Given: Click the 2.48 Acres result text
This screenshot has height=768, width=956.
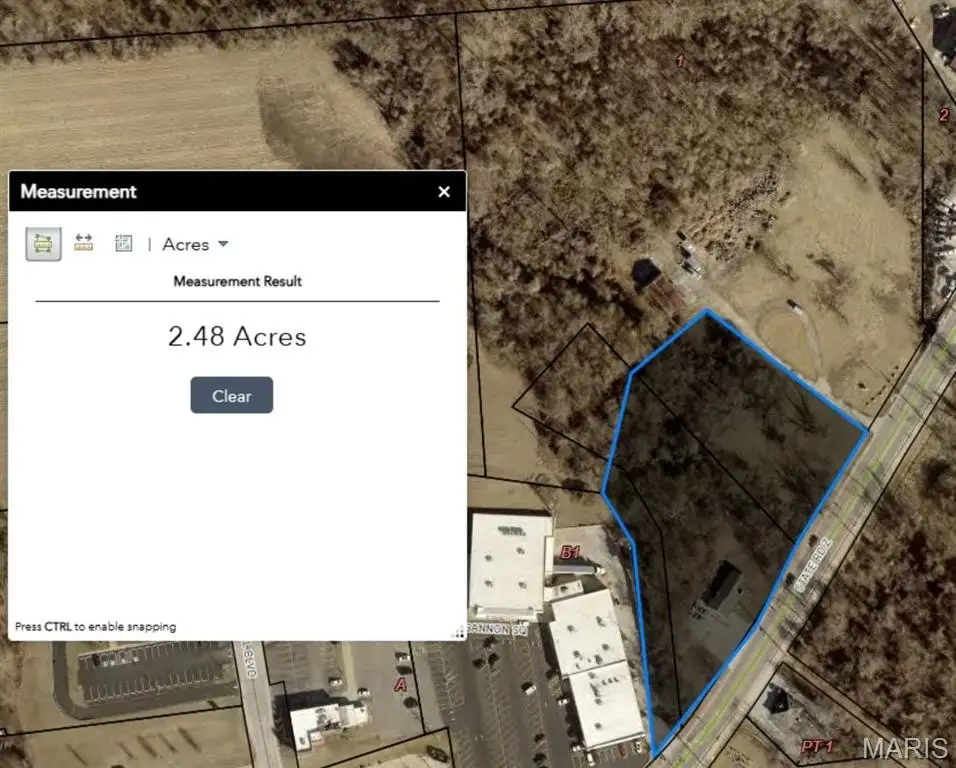Looking at the screenshot, I should click(x=237, y=336).
